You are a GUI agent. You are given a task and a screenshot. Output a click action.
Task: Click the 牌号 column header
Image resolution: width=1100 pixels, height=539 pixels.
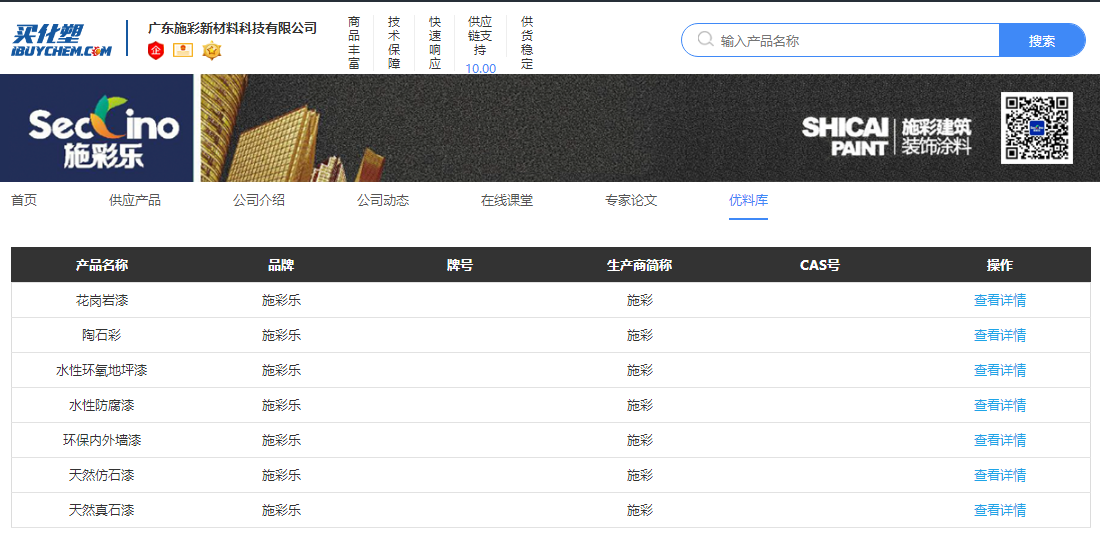pyautogui.click(x=460, y=265)
